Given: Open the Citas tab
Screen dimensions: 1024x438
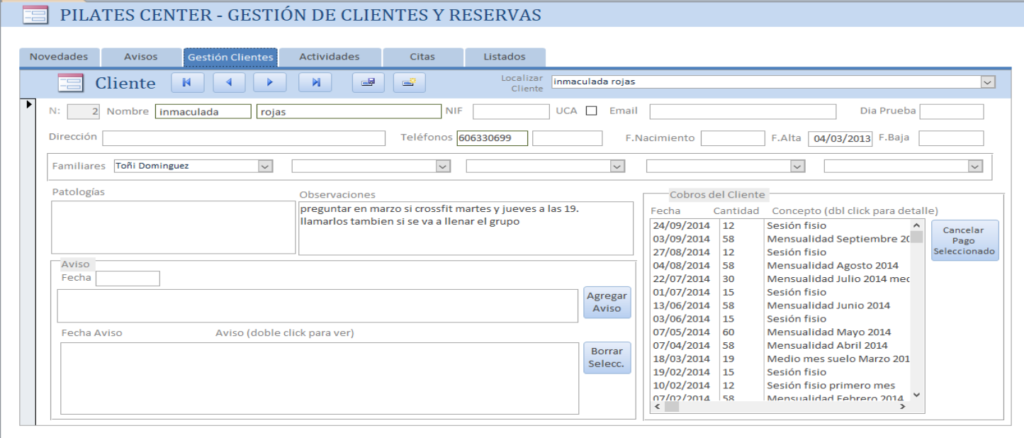Looking at the screenshot, I should (x=421, y=57).
